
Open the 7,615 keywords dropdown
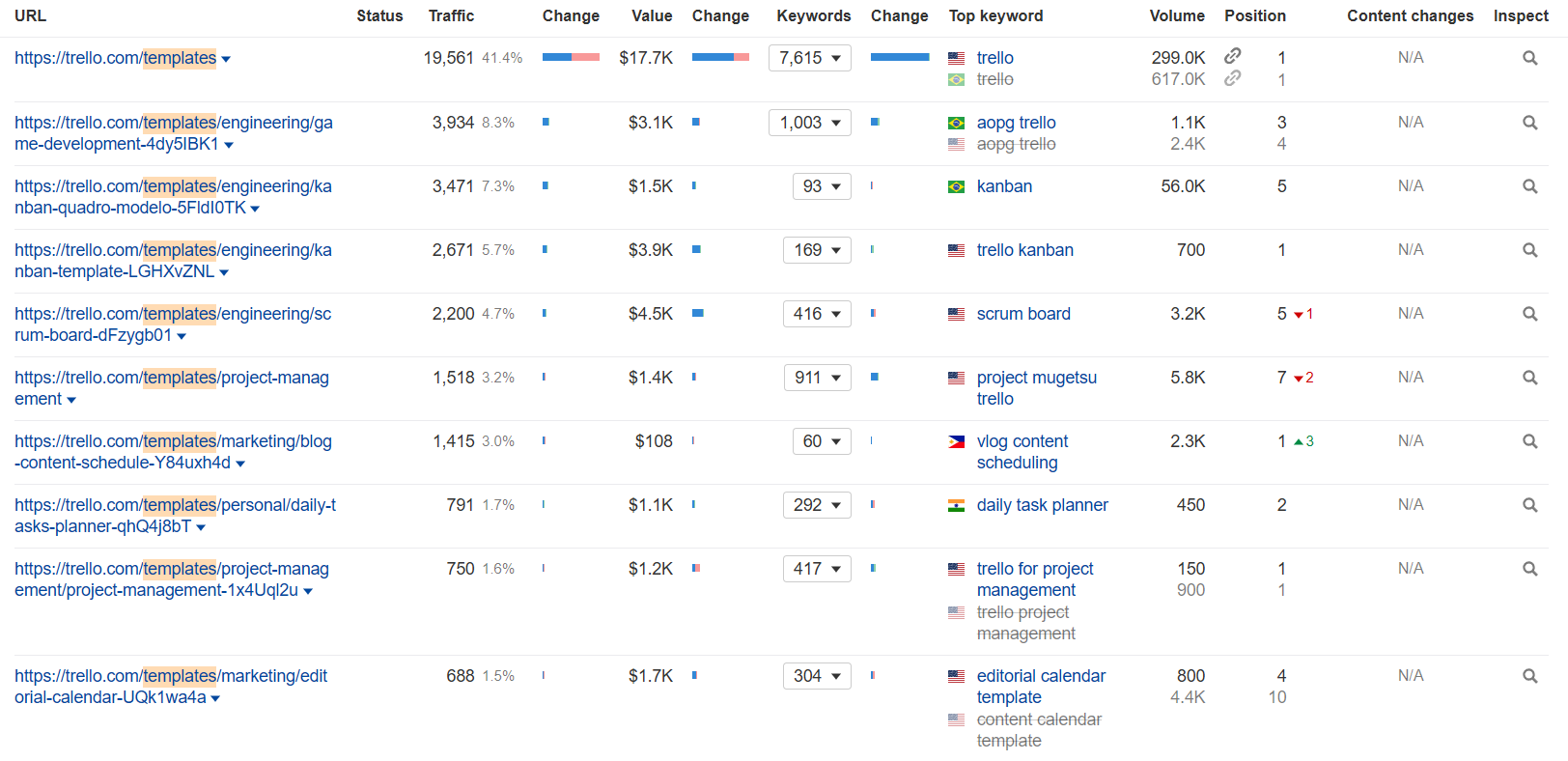(x=810, y=58)
